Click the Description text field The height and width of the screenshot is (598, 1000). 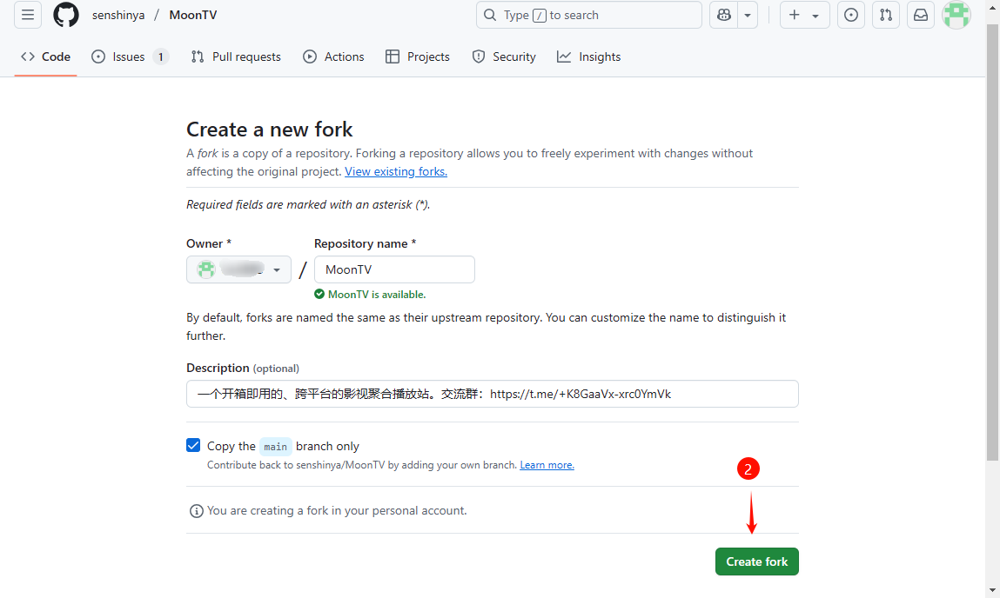[x=492, y=394]
